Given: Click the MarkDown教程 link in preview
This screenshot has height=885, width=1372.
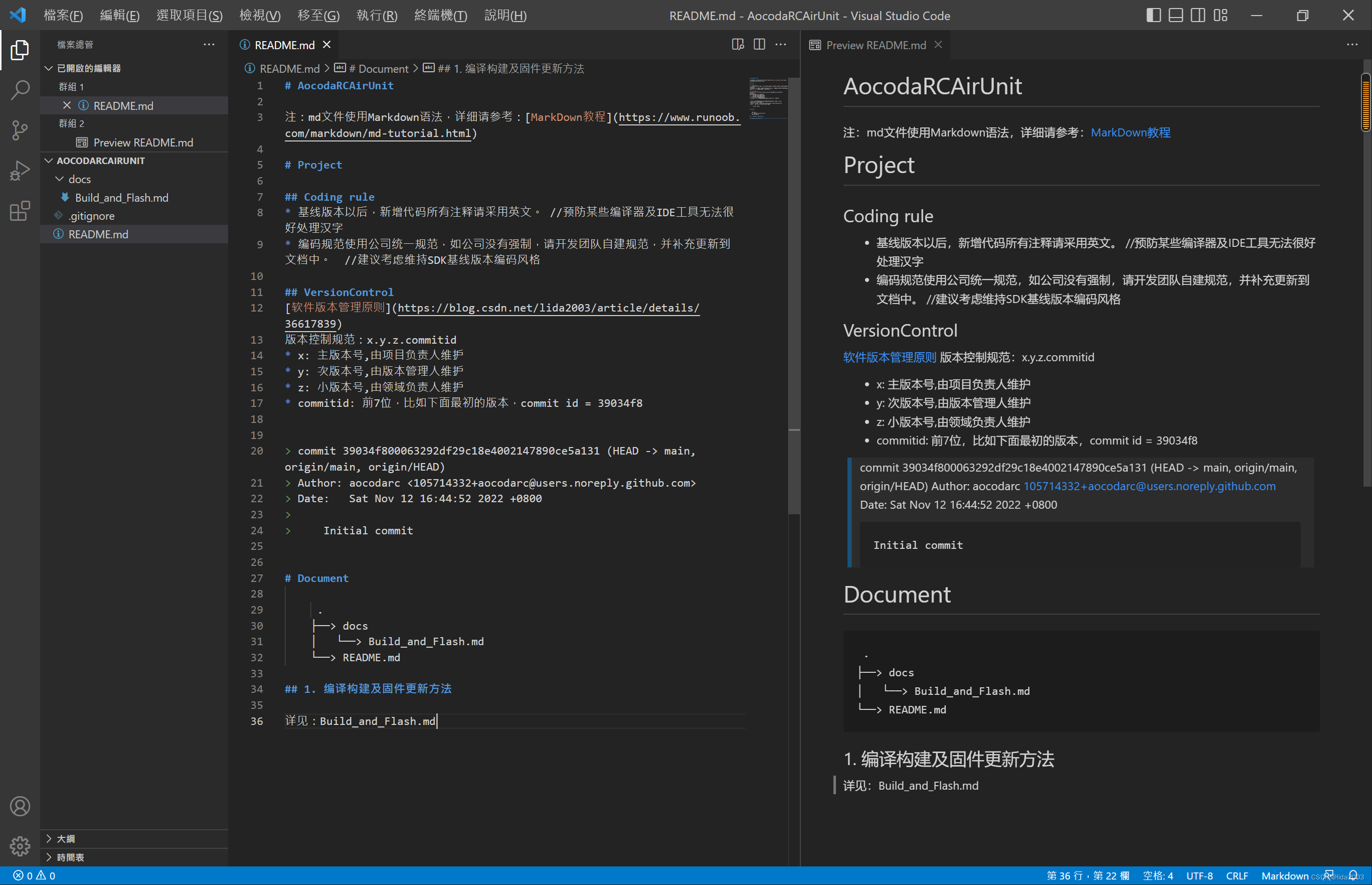Looking at the screenshot, I should (x=1130, y=133).
